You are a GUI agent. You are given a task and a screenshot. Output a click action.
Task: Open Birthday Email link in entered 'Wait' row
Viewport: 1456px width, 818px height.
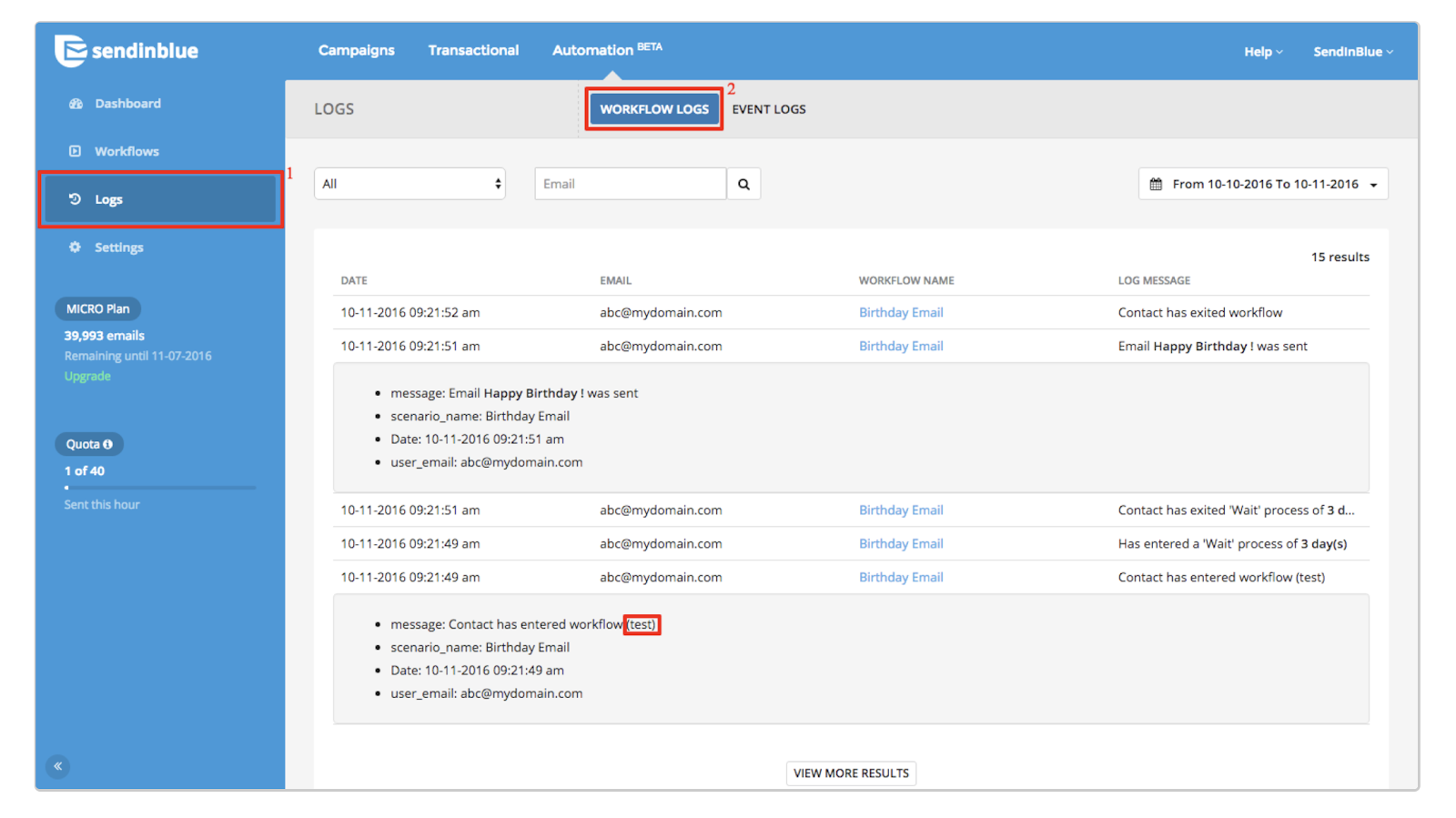(x=901, y=544)
